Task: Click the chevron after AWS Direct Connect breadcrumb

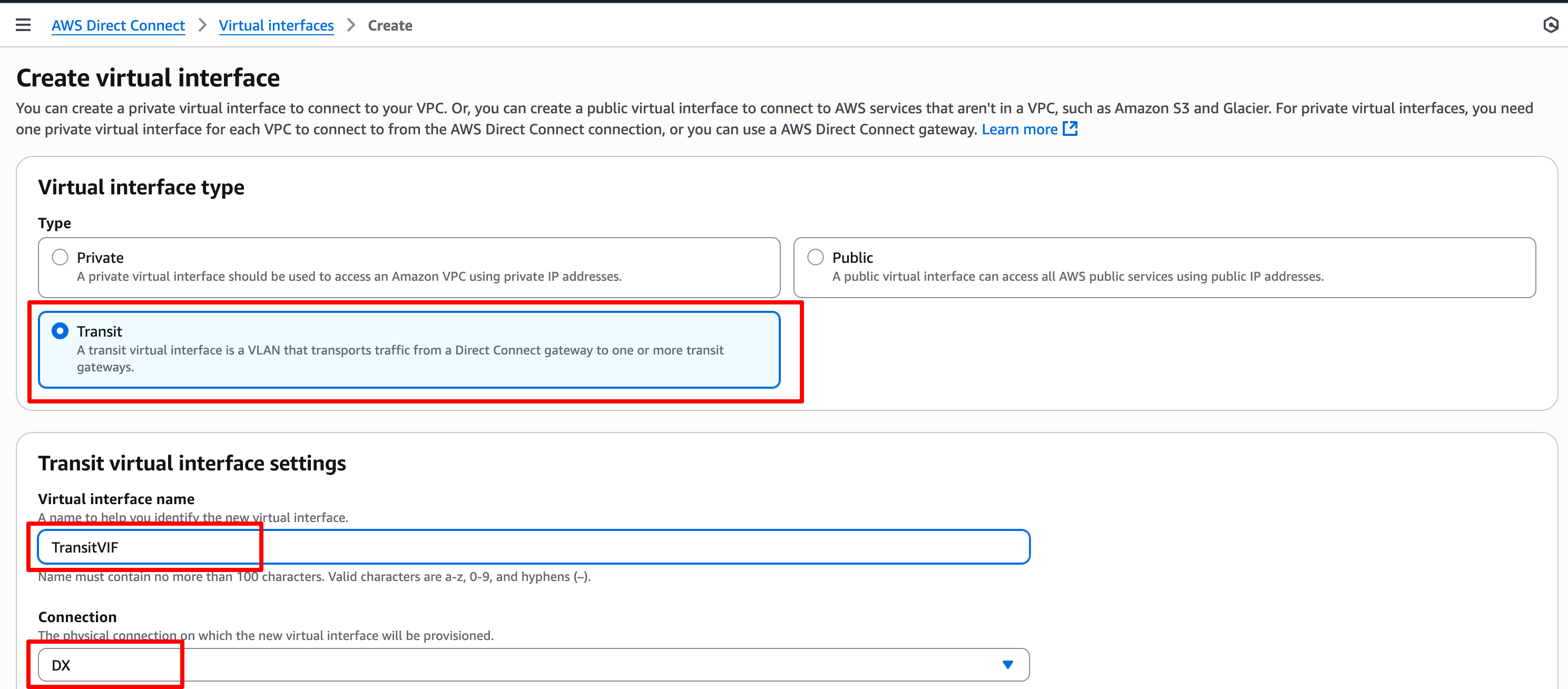Action: pos(202,26)
